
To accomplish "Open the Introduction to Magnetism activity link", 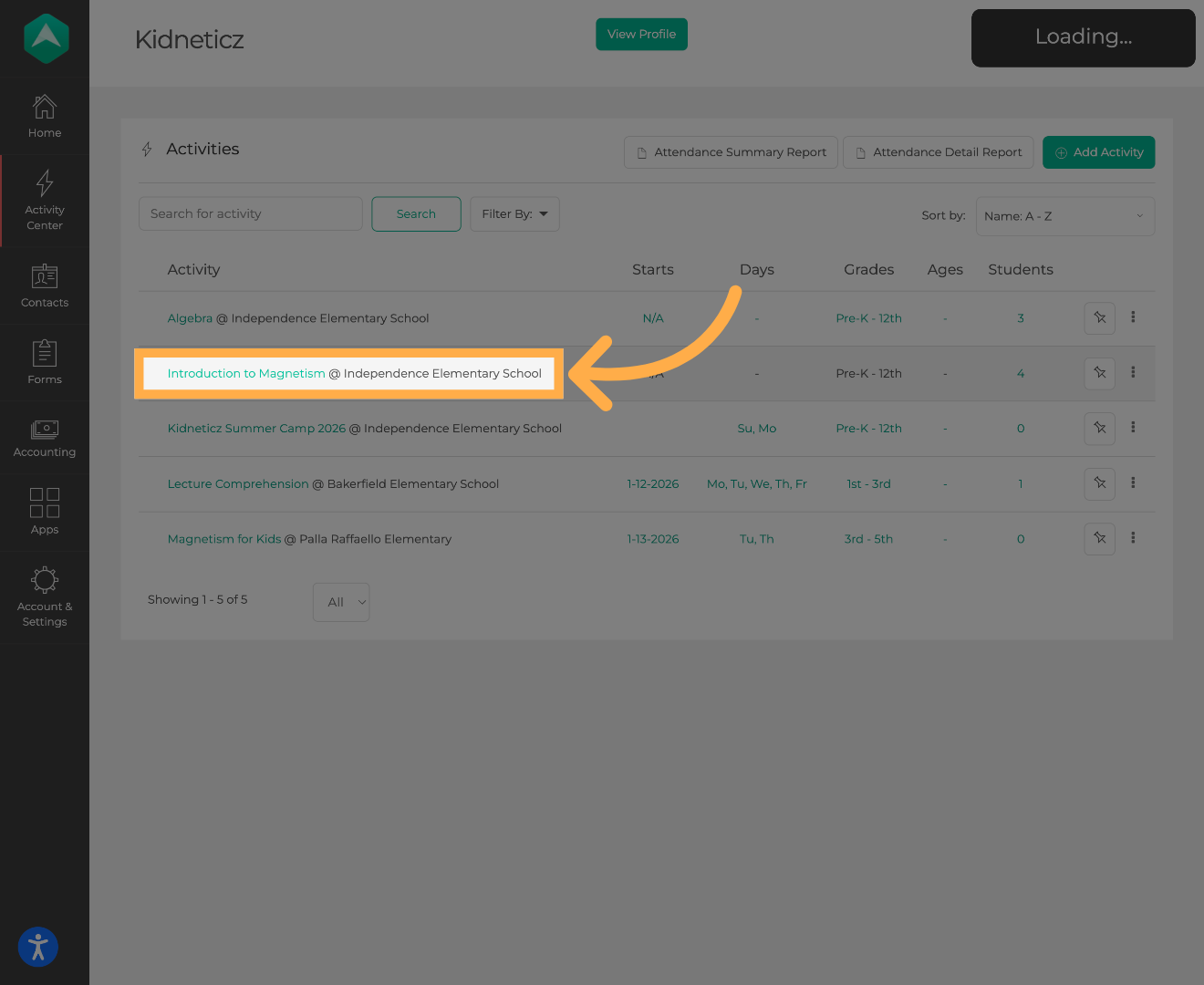I will (x=246, y=374).
